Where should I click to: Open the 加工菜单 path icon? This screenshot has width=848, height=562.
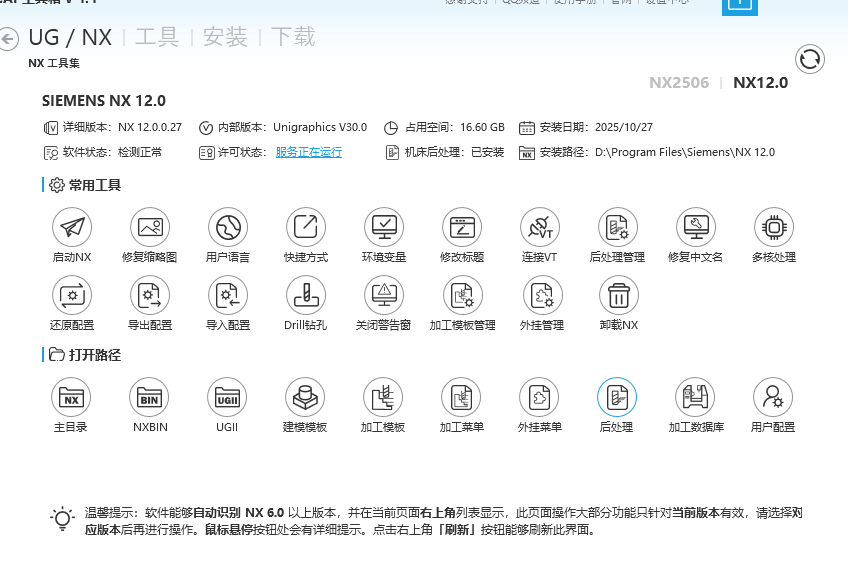tap(461, 397)
